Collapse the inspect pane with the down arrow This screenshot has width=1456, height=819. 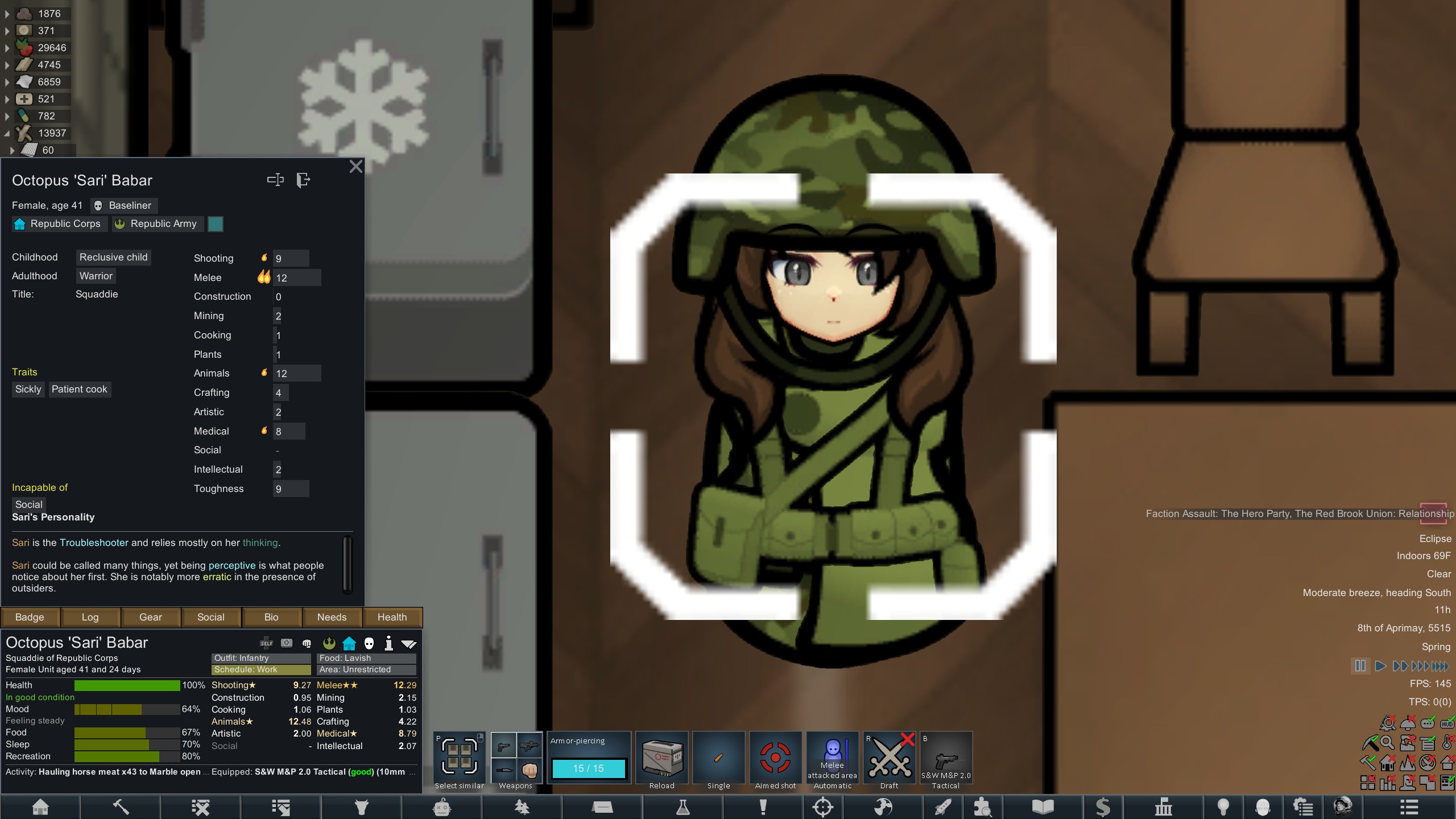tap(409, 644)
